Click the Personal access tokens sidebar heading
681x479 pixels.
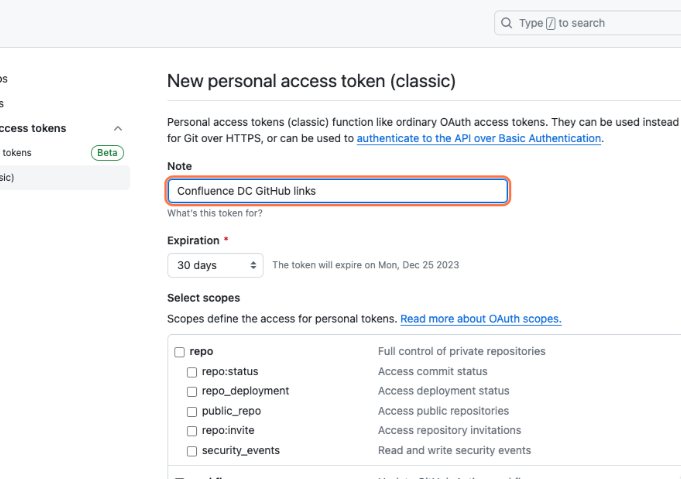[34, 128]
